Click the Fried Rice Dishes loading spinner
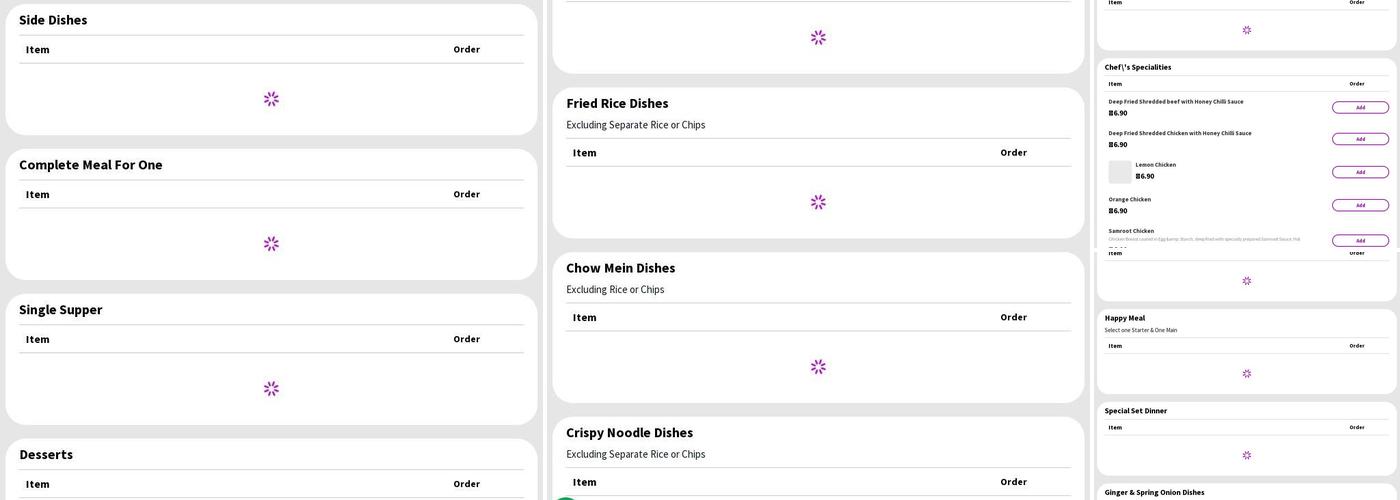Image resolution: width=1400 pixels, height=500 pixels. (818, 202)
